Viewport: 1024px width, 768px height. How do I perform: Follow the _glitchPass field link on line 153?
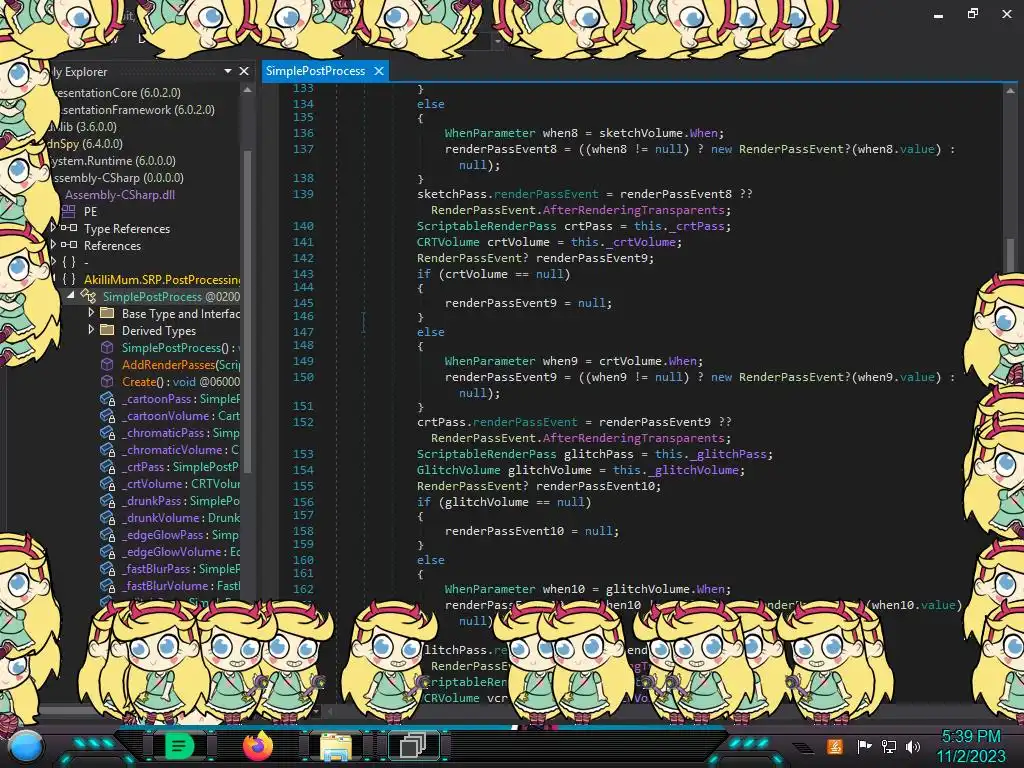click(727, 454)
